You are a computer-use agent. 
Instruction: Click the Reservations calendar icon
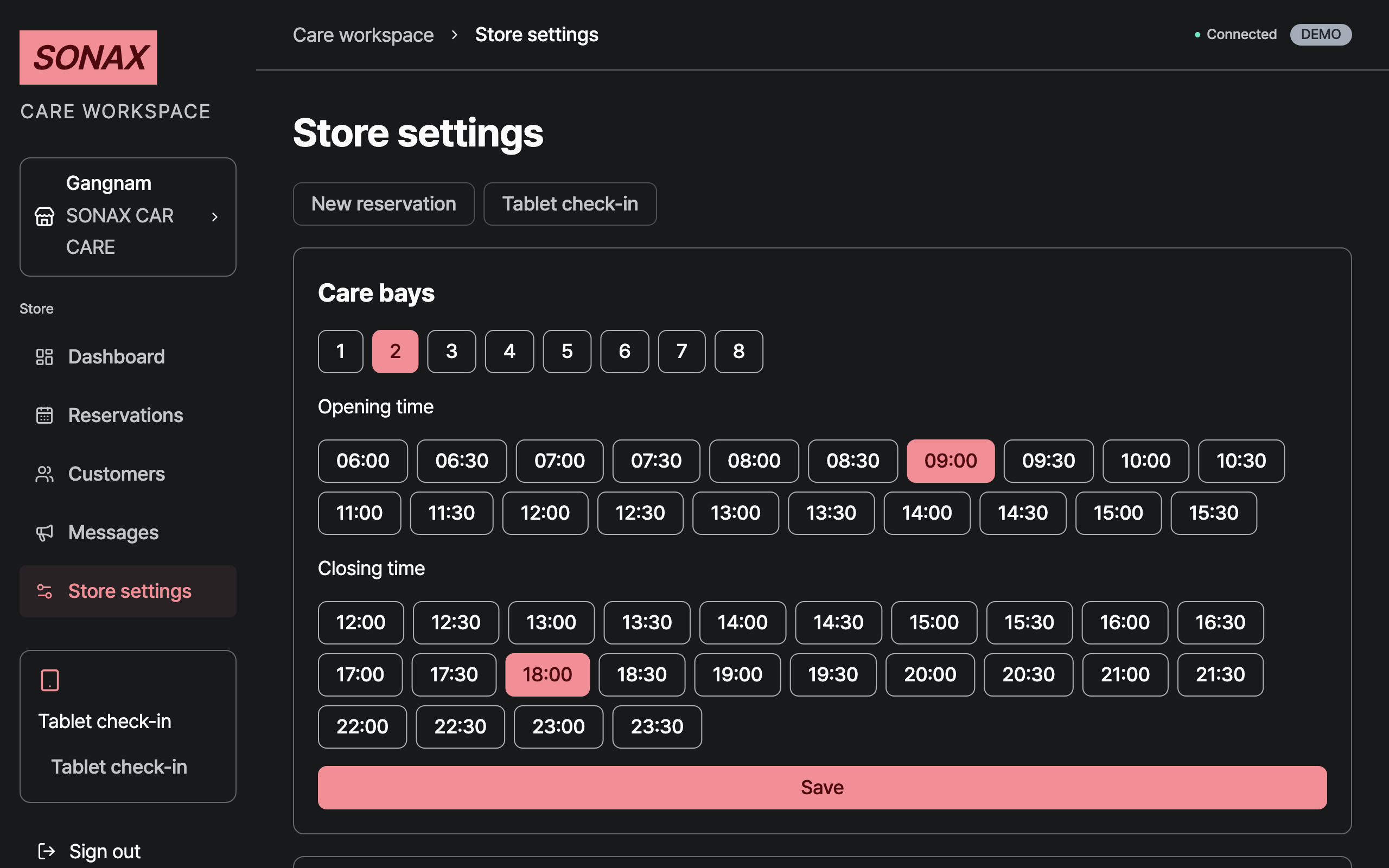click(x=44, y=415)
